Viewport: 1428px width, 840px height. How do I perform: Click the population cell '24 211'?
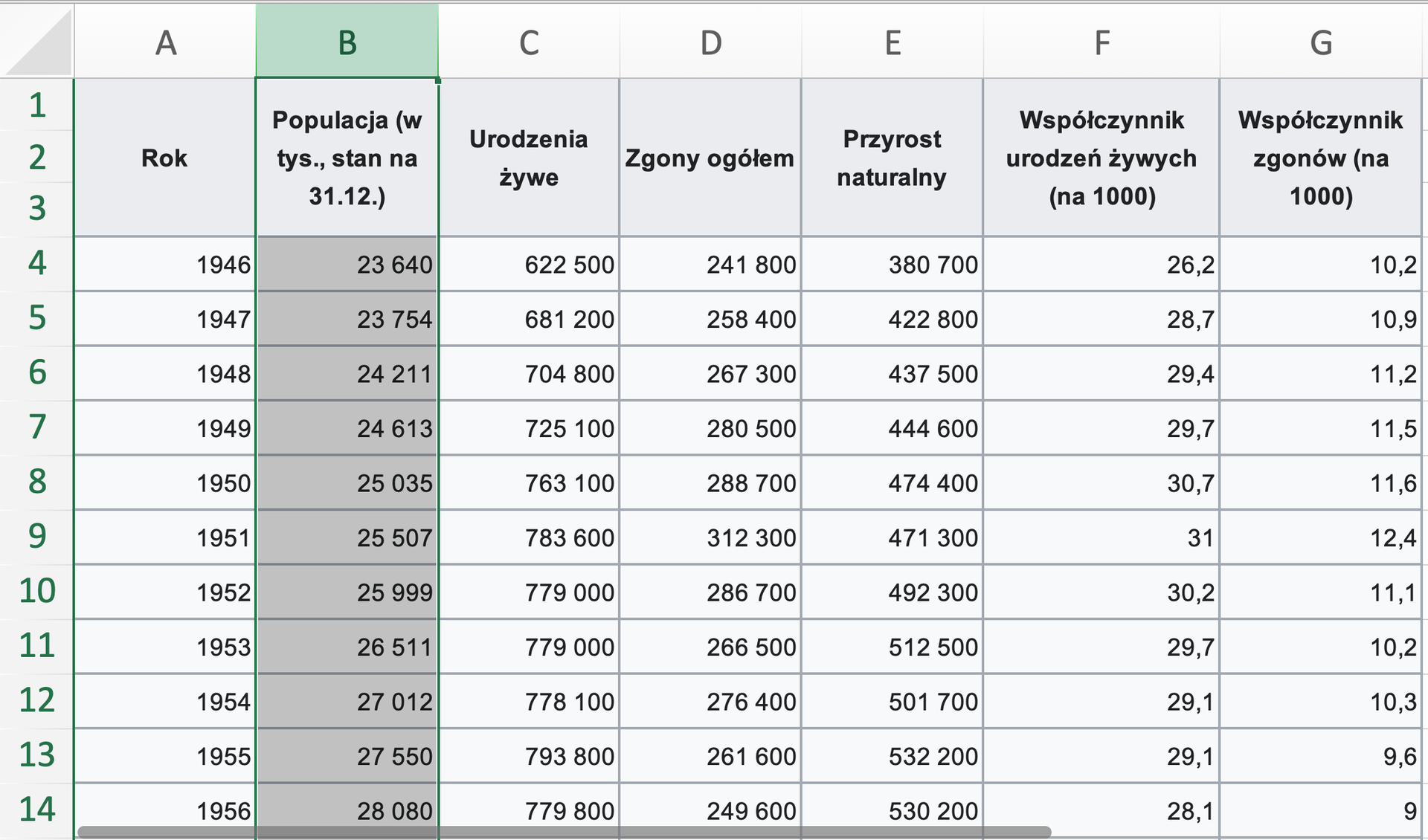point(347,373)
